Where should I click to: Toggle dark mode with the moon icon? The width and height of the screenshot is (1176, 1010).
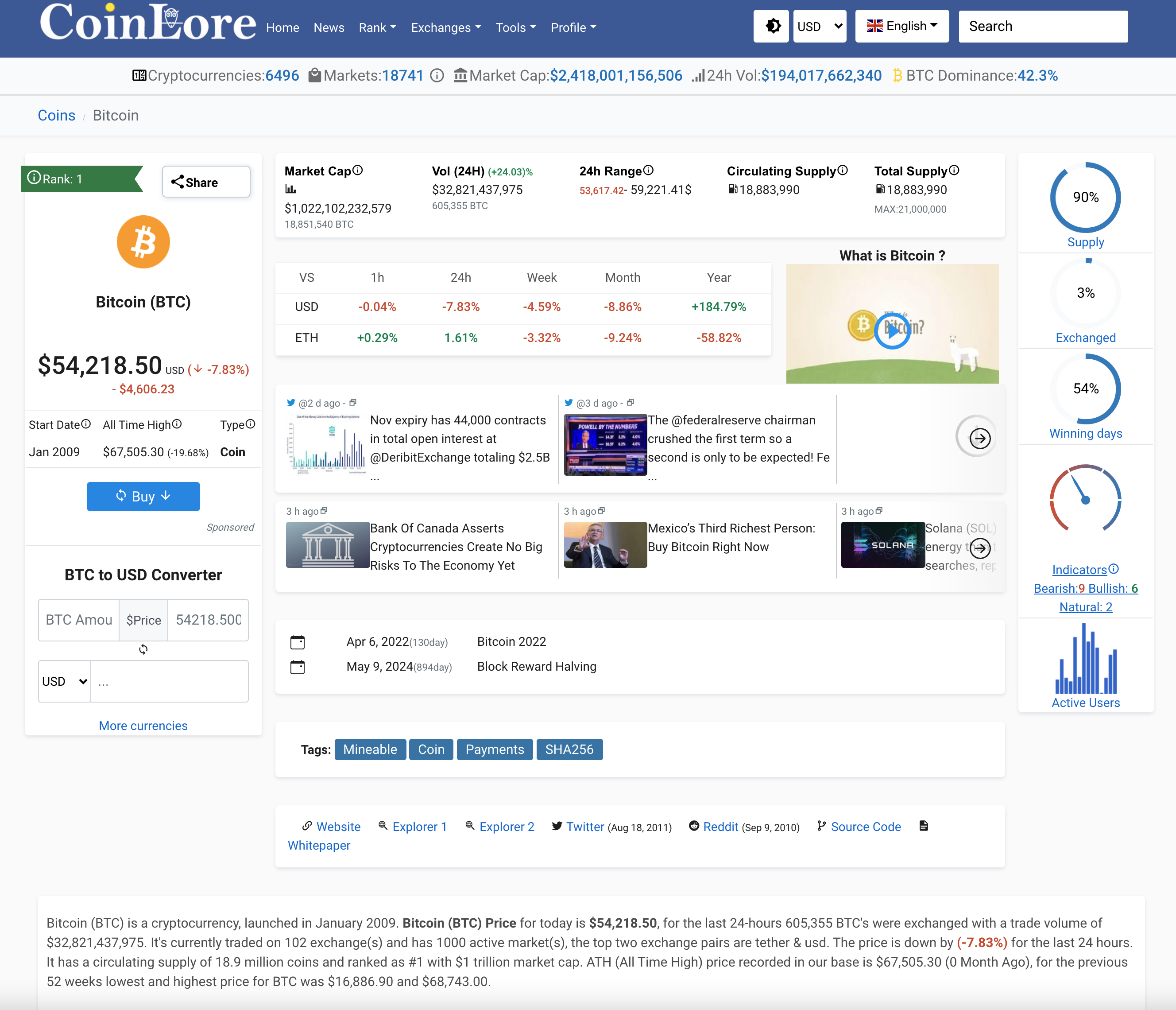point(771,26)
